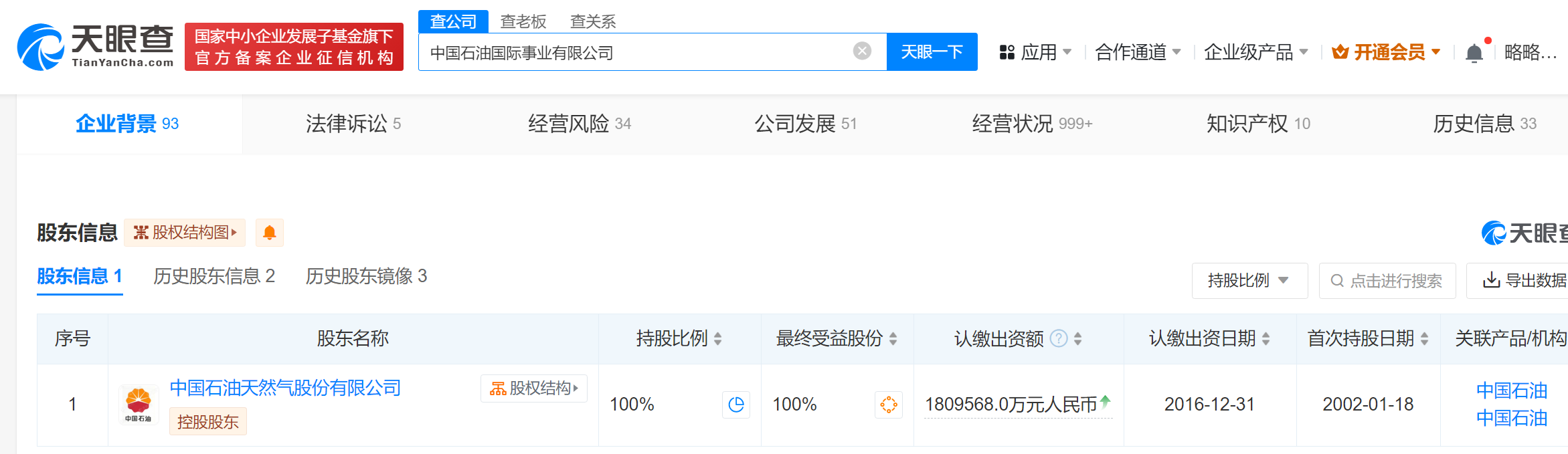Open the notification bell in the header
Viewport: 1568px width, 454px height.
click(x=1474, y=52)
